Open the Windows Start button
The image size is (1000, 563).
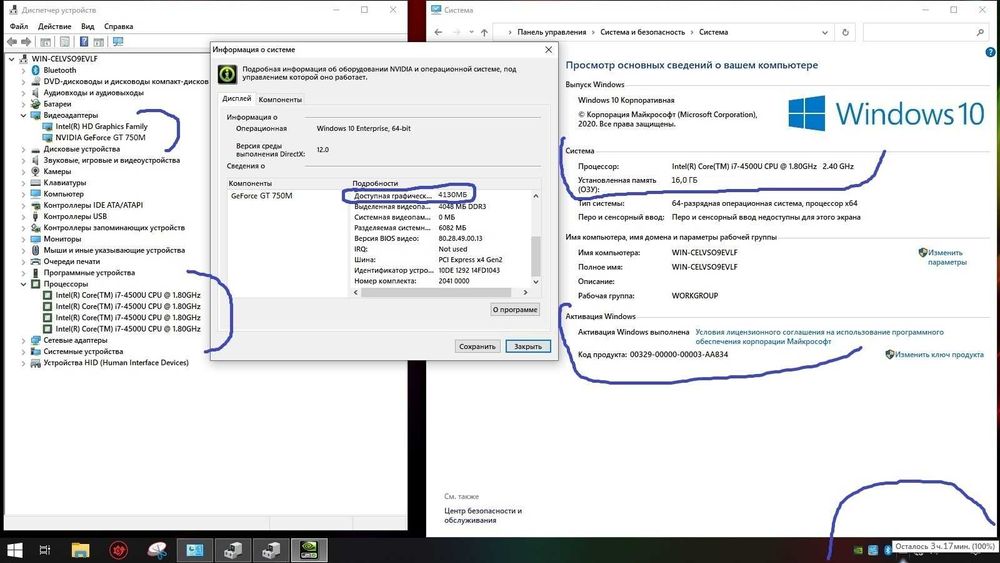(14, 550)
